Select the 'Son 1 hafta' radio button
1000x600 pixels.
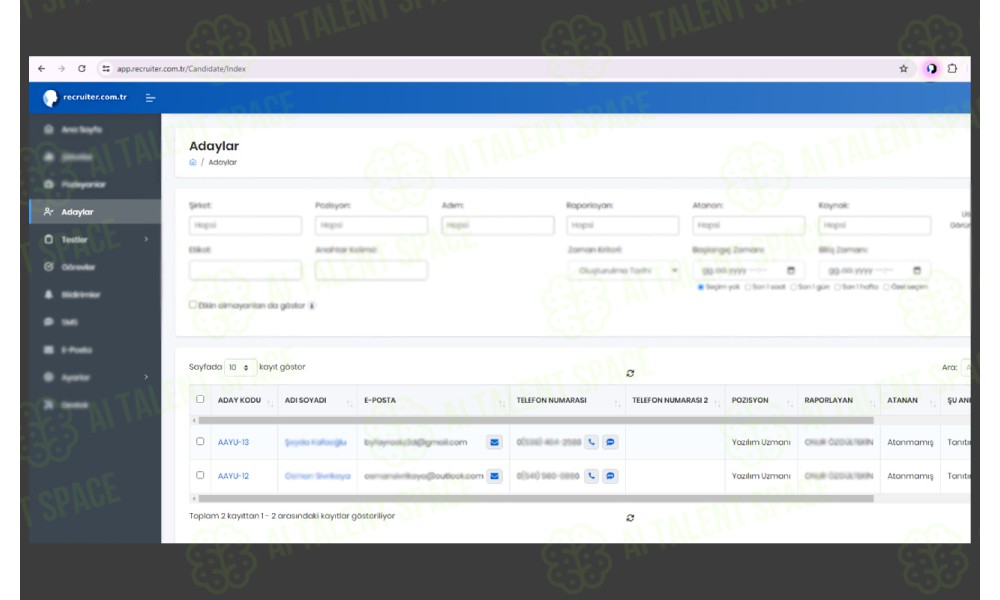pos(837,288)
